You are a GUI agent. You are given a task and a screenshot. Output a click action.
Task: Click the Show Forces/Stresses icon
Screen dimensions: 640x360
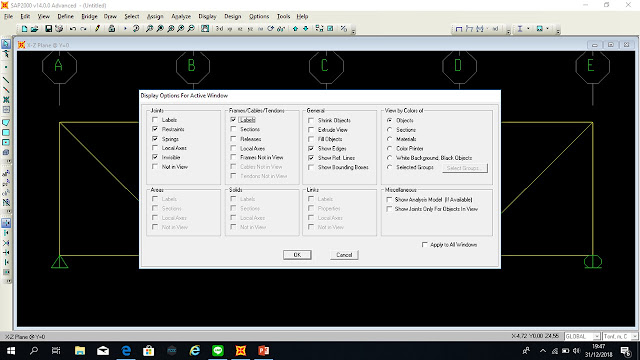(x=480, y=29)
